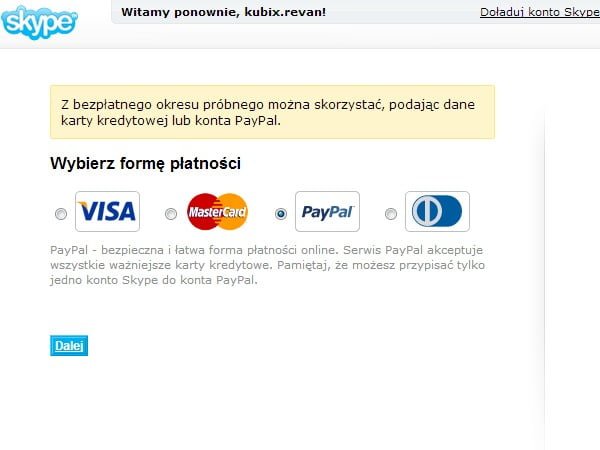Toggle the selected PayPal radio button
The width and height of the screenshot is (600, 450).
(281, 214)
